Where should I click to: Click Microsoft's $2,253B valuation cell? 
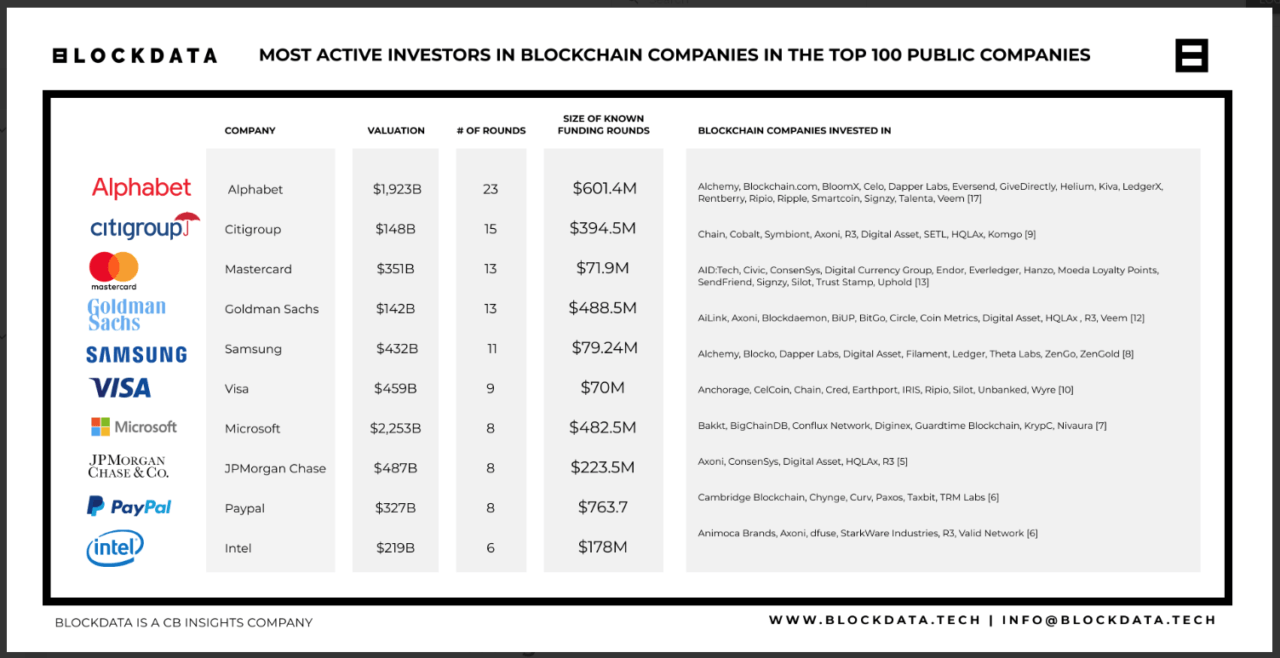coord(396,428)
